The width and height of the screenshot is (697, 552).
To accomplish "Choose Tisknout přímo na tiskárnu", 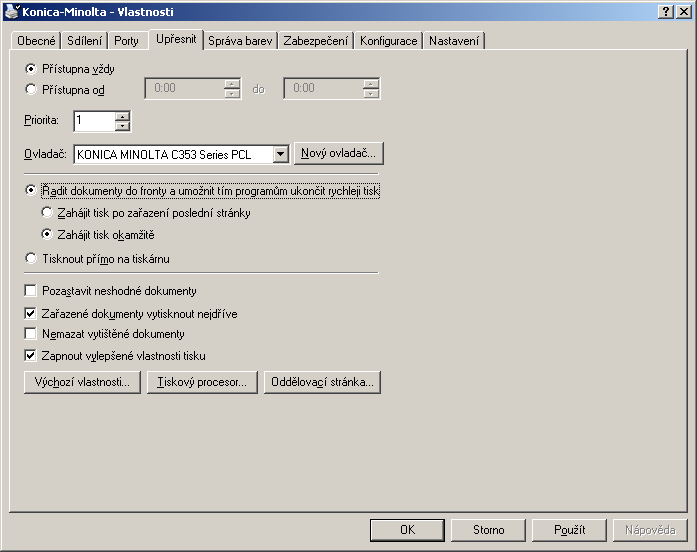I will coord(31,258).
